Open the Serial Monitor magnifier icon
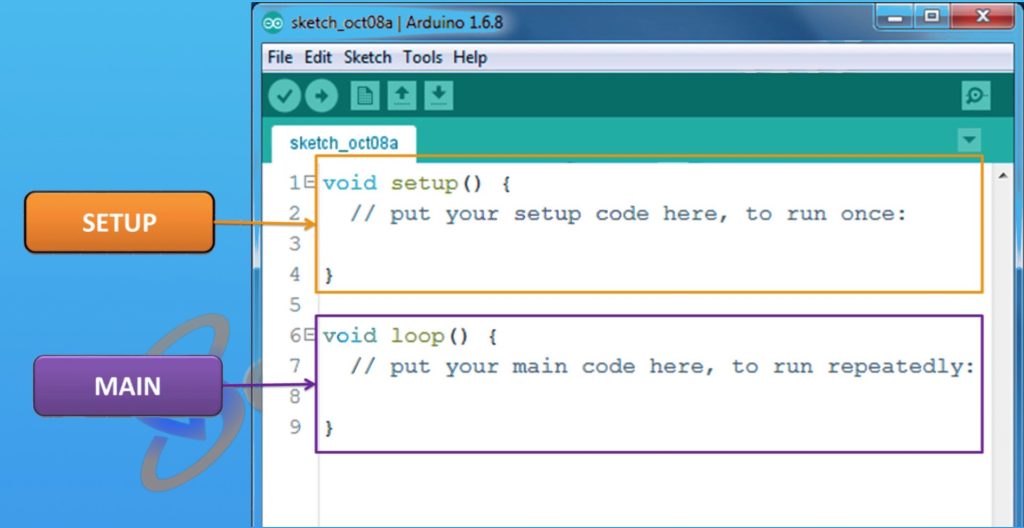Screen dimensions: 1024x528 [x=976, y=96]
